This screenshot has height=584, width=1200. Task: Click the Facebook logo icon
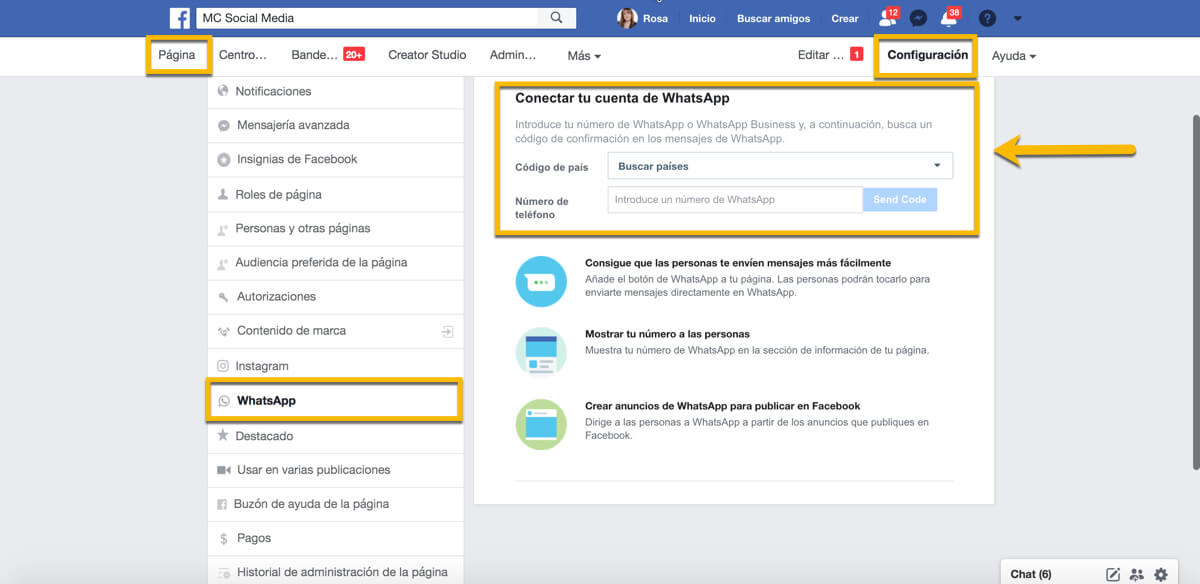point(180,18)
